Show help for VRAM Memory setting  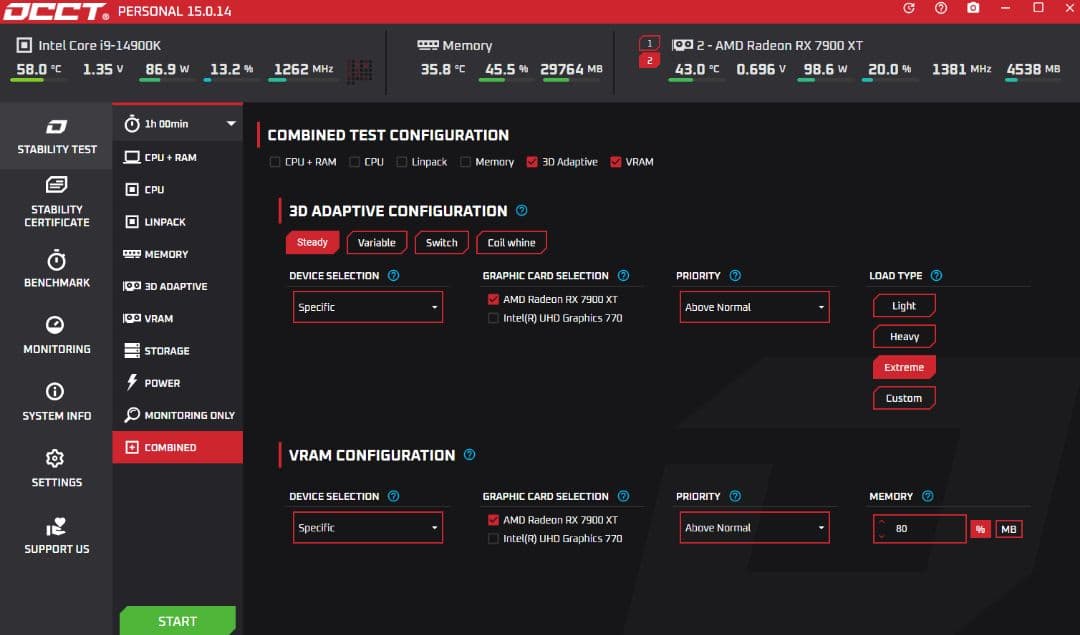(x=928, y=496)
